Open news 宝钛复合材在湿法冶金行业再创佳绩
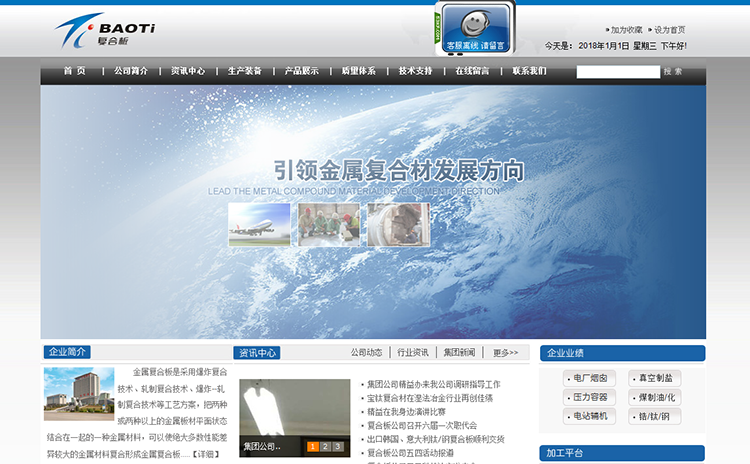 tap(430, 398)
